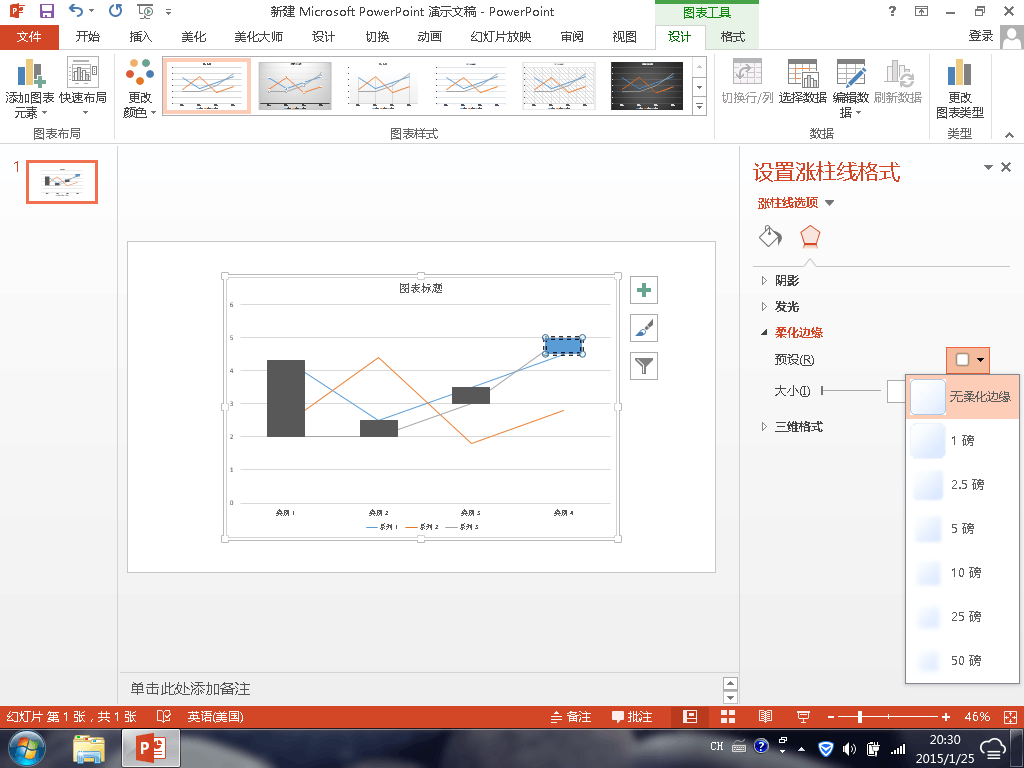Switch to Normal view in status bar

click(x=690, y=716)
